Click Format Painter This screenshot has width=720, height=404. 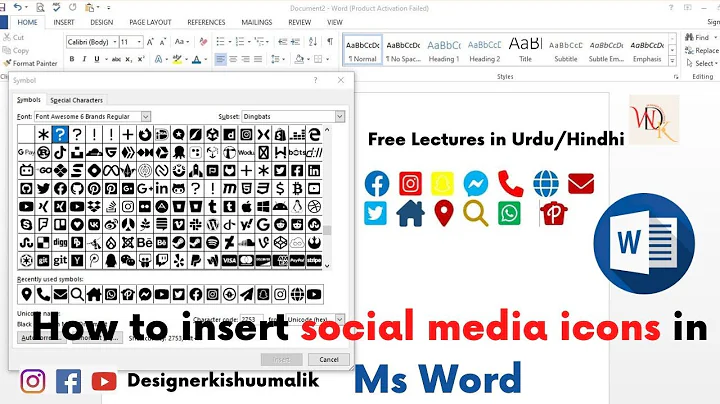(30, 63)
